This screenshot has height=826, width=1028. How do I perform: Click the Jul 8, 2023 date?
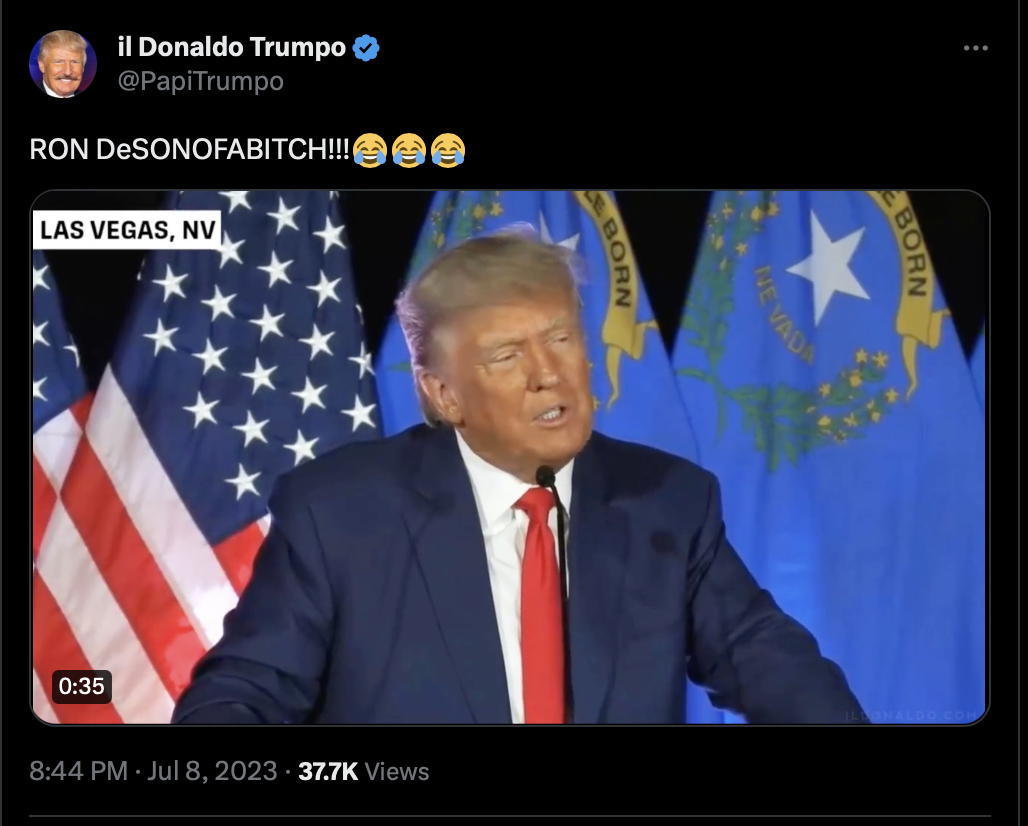(x=212, y=771)
